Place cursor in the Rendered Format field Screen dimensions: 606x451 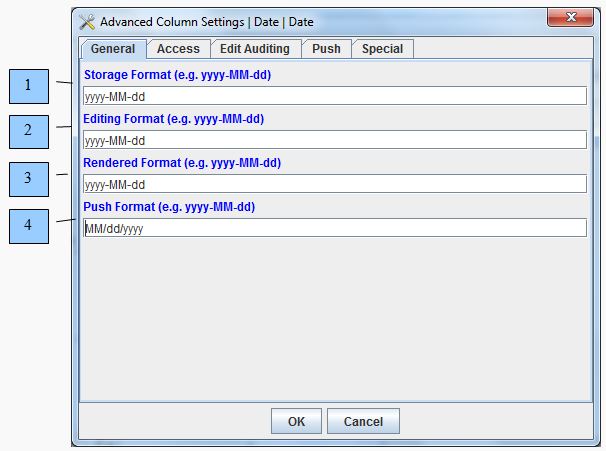coord(334,184)
